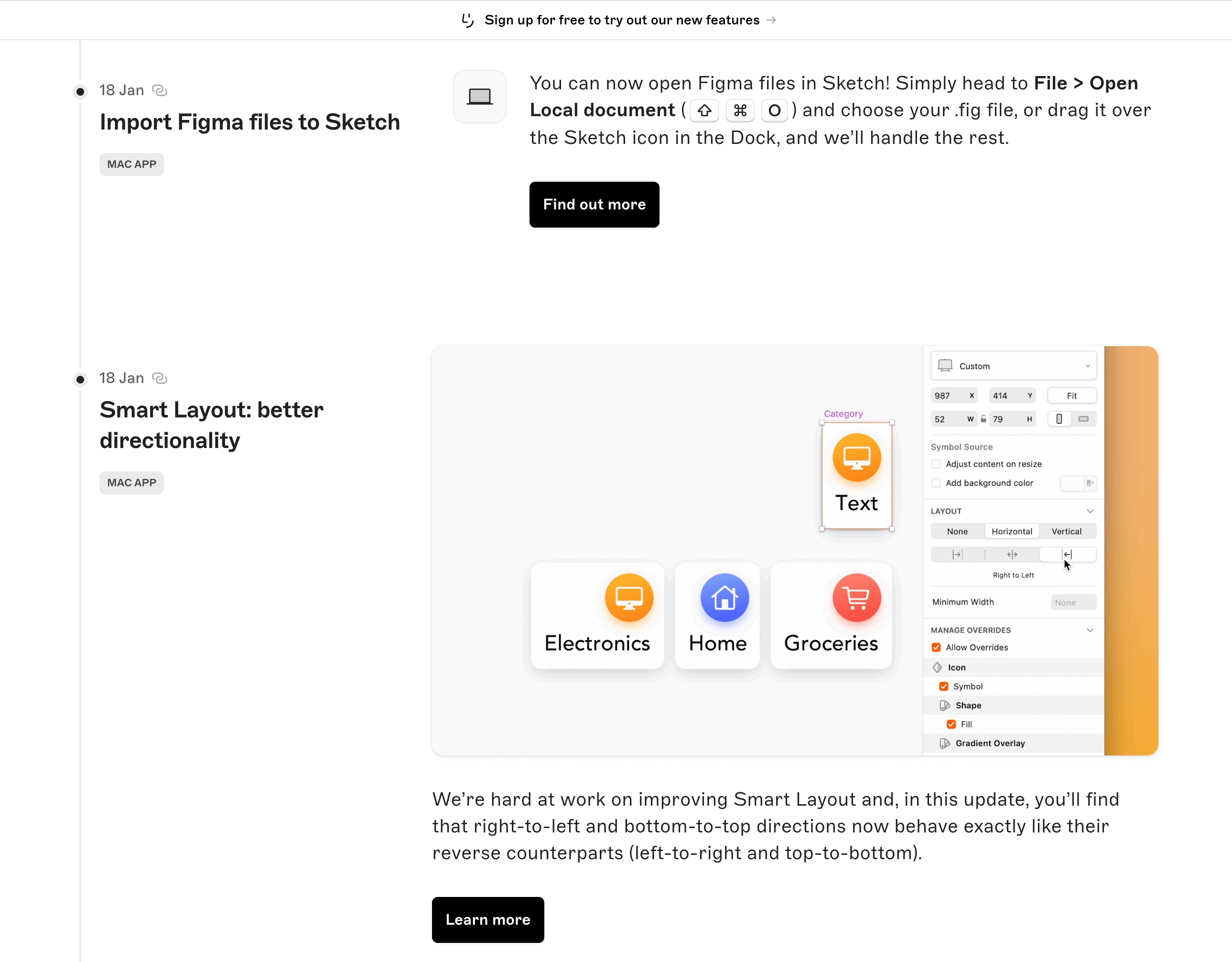Click the Learn more button
Image resolution: width=1232 pixels, height=962 pixels.
pos(488,919)
